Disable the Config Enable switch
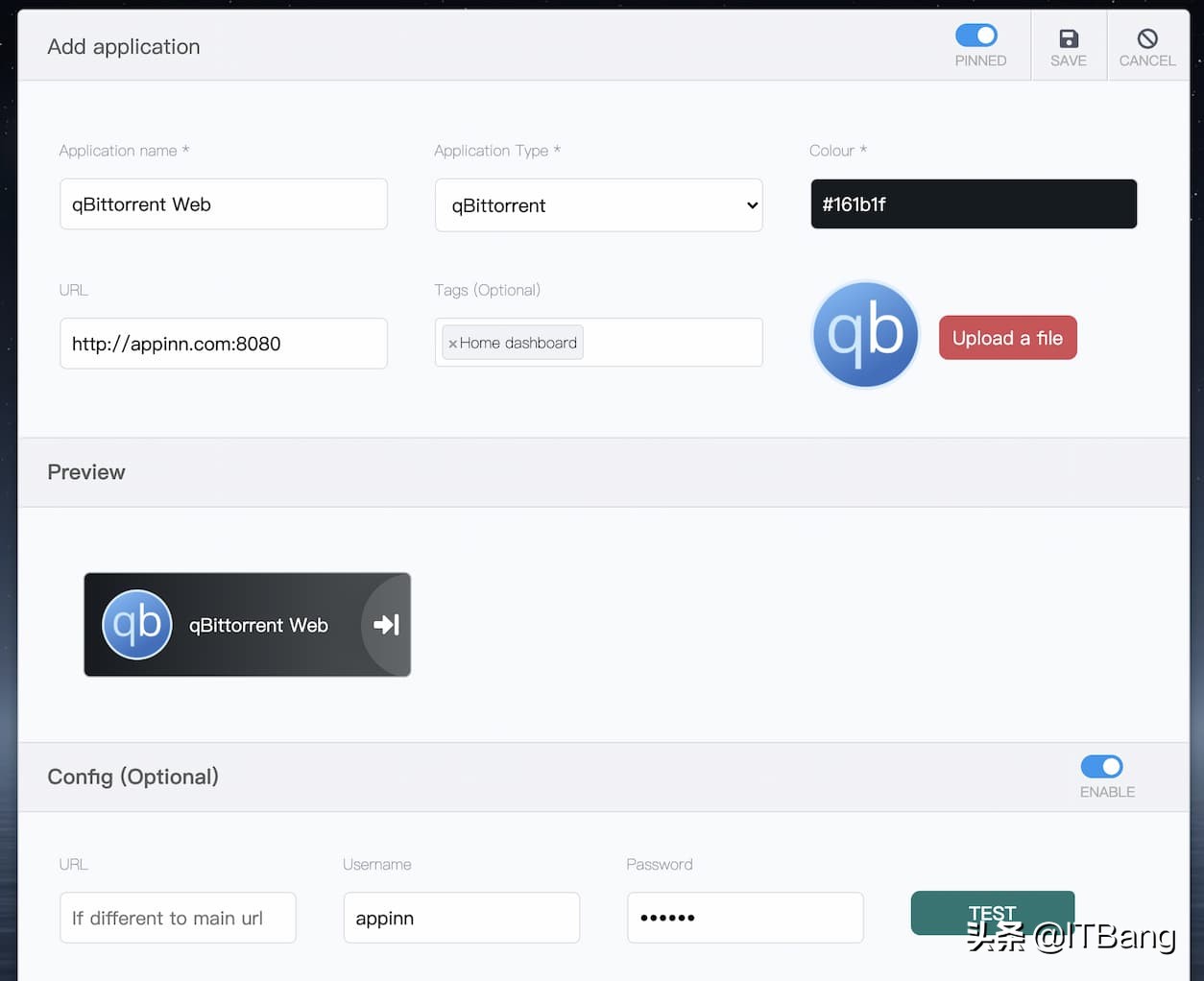Viewport: 1204px width, 981px height. pyautogui.click(x=1102, y=766)
